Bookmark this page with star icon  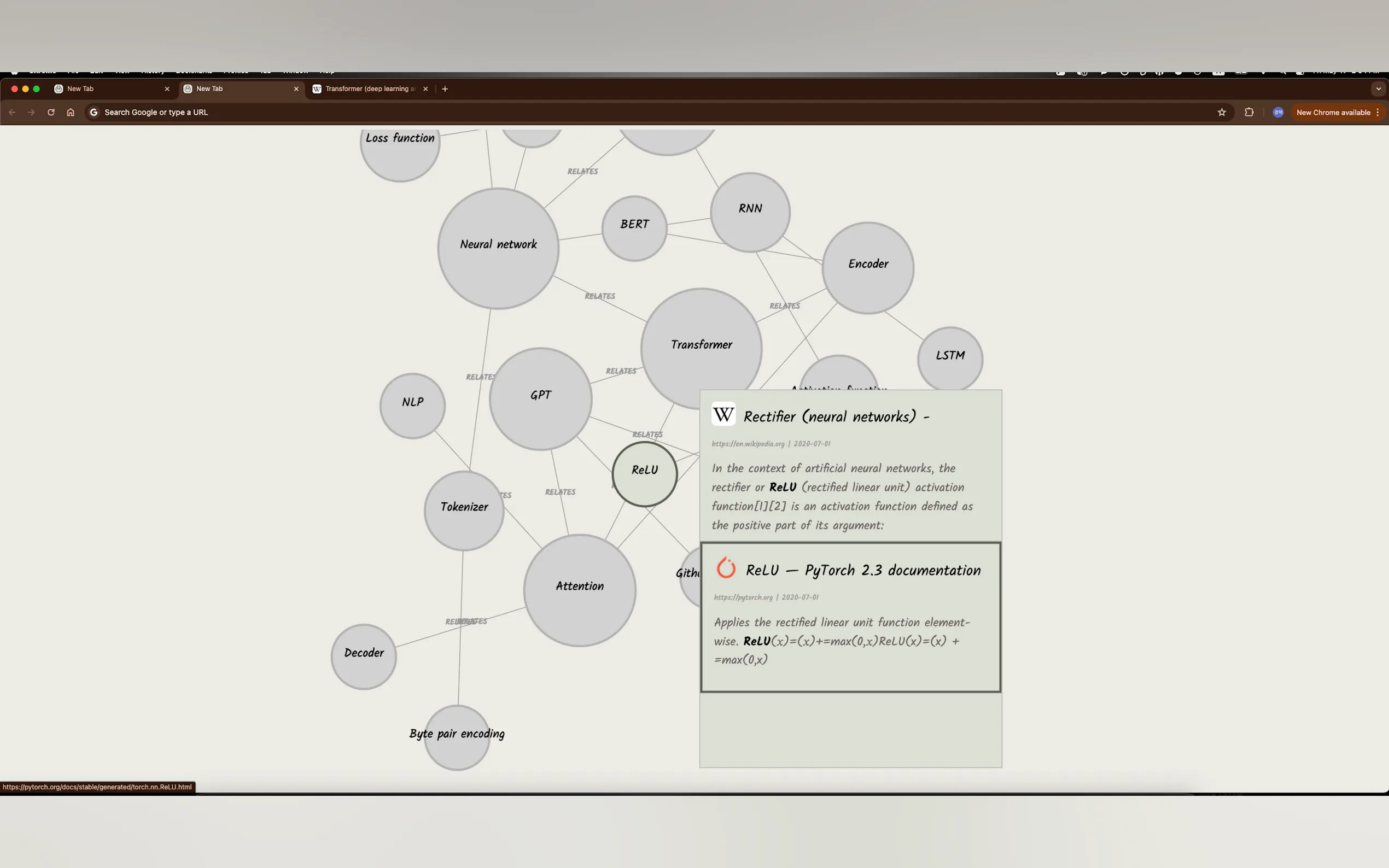tap(1221, 113)
